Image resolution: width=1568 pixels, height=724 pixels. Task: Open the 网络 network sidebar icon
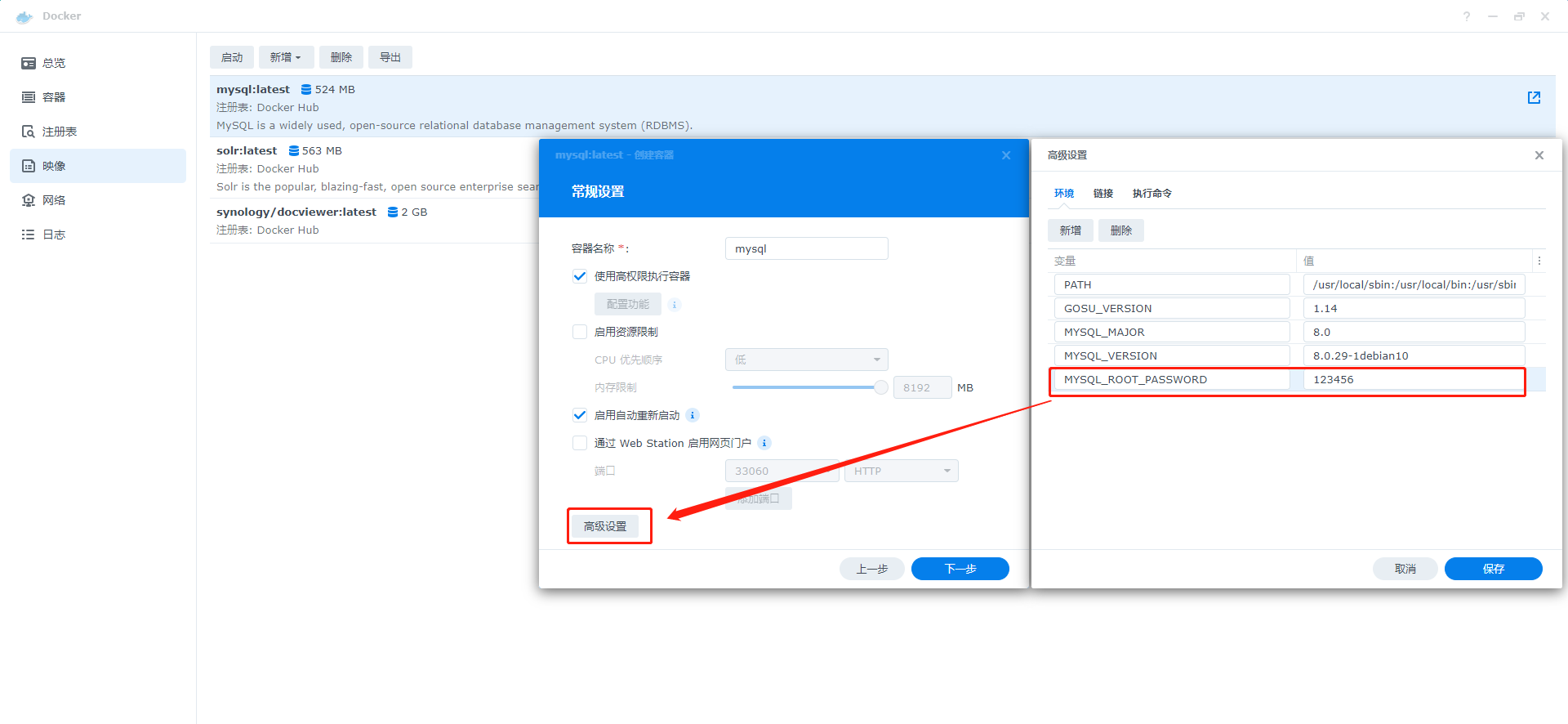(29, 200)
